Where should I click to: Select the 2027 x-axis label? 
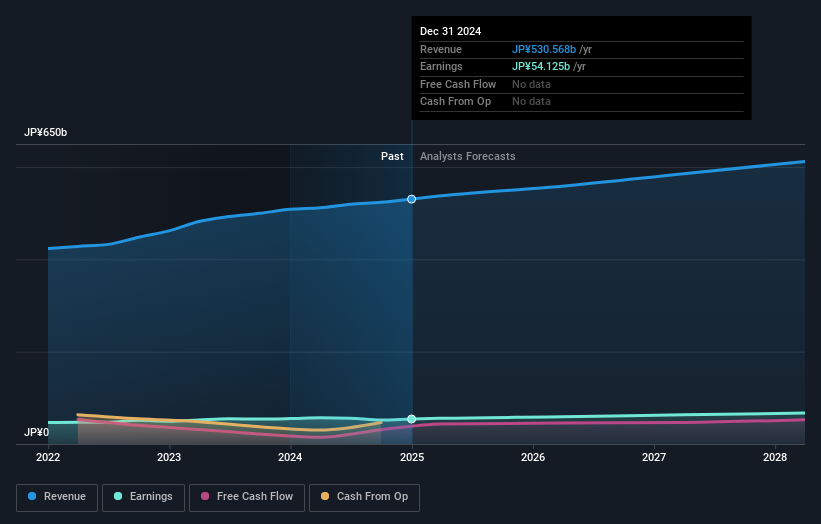coord(654,458)
